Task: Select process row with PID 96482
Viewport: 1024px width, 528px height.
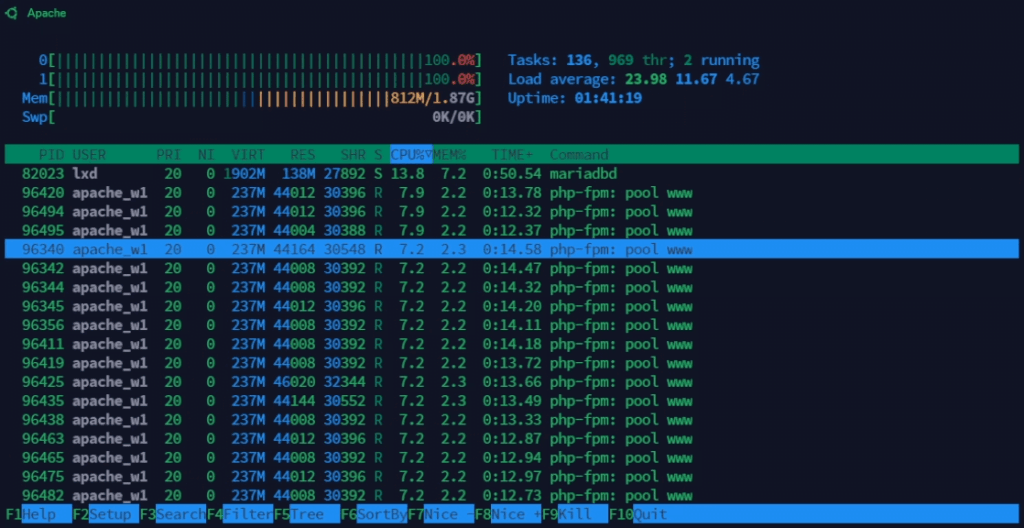Action: click(511, 495)
